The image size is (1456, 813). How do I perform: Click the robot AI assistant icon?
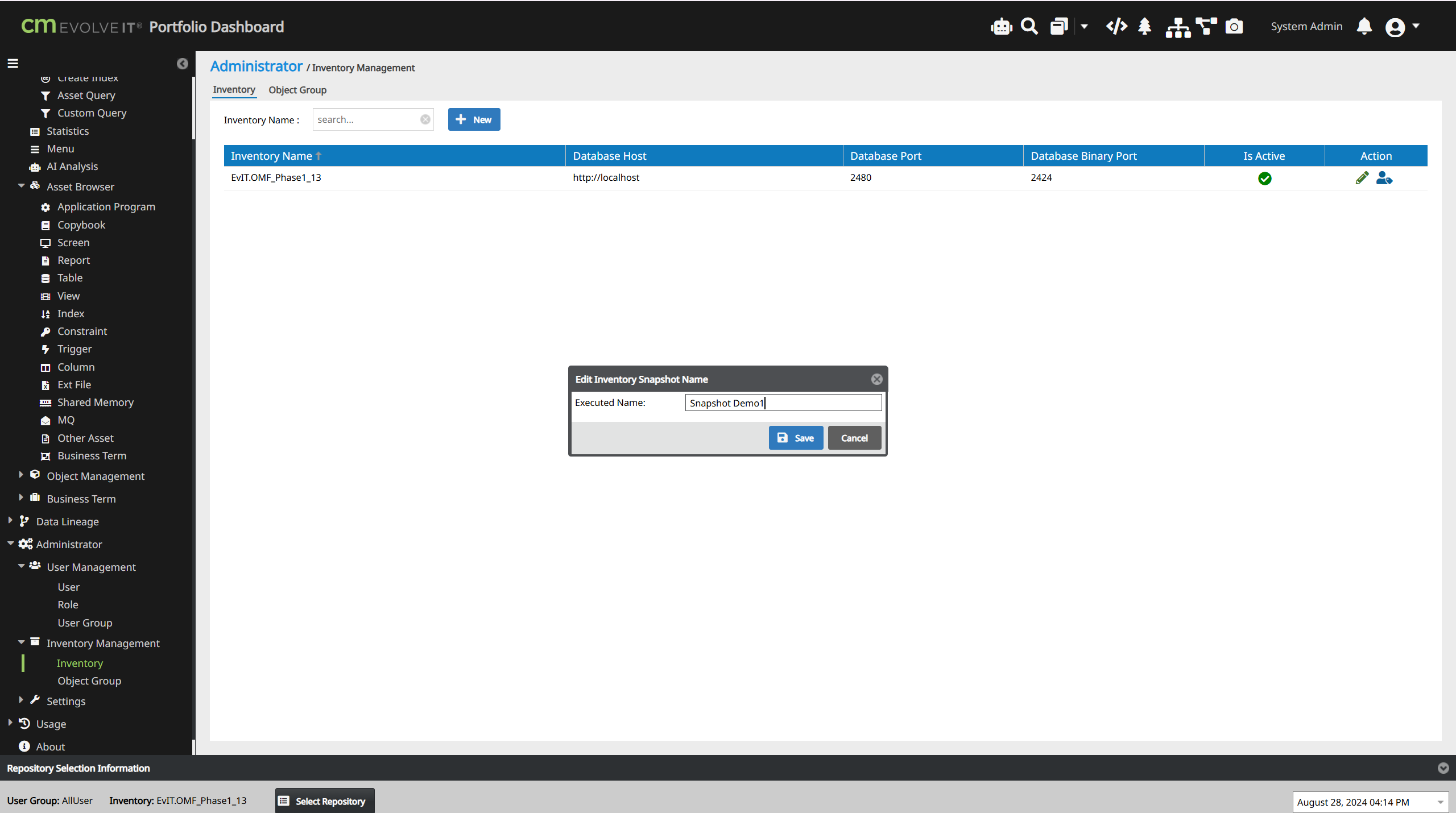click(x=1001, y=27)
